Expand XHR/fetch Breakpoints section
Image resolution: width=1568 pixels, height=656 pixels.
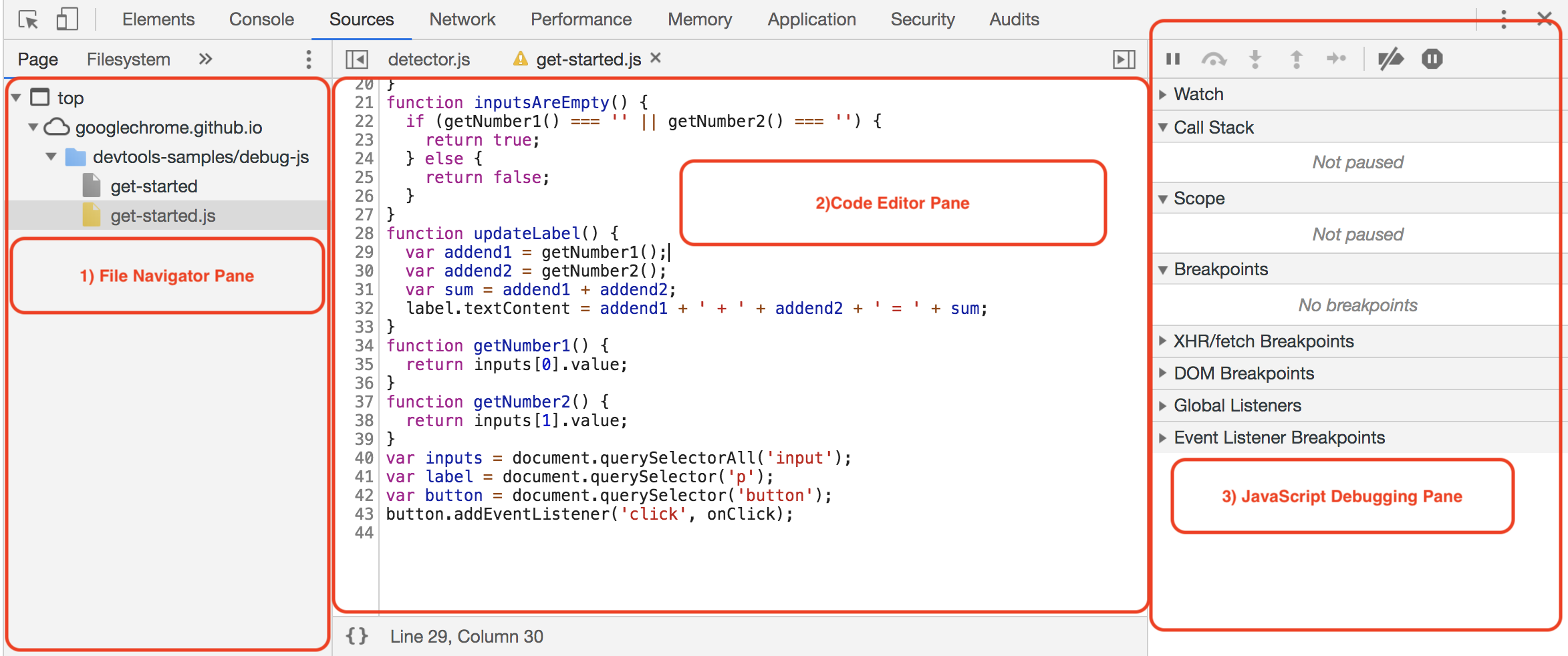(x=1162, y=341)
